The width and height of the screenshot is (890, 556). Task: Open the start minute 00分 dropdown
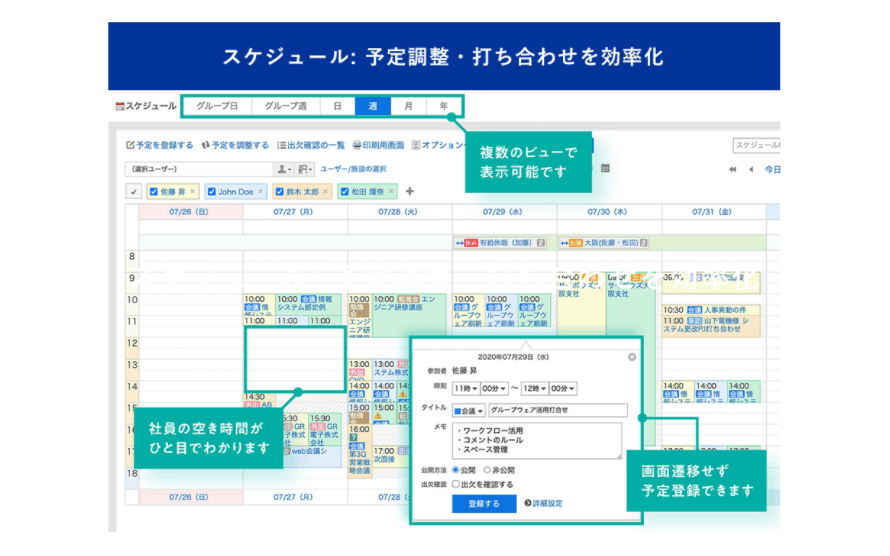pyautogui.click(x=494, y=389)
